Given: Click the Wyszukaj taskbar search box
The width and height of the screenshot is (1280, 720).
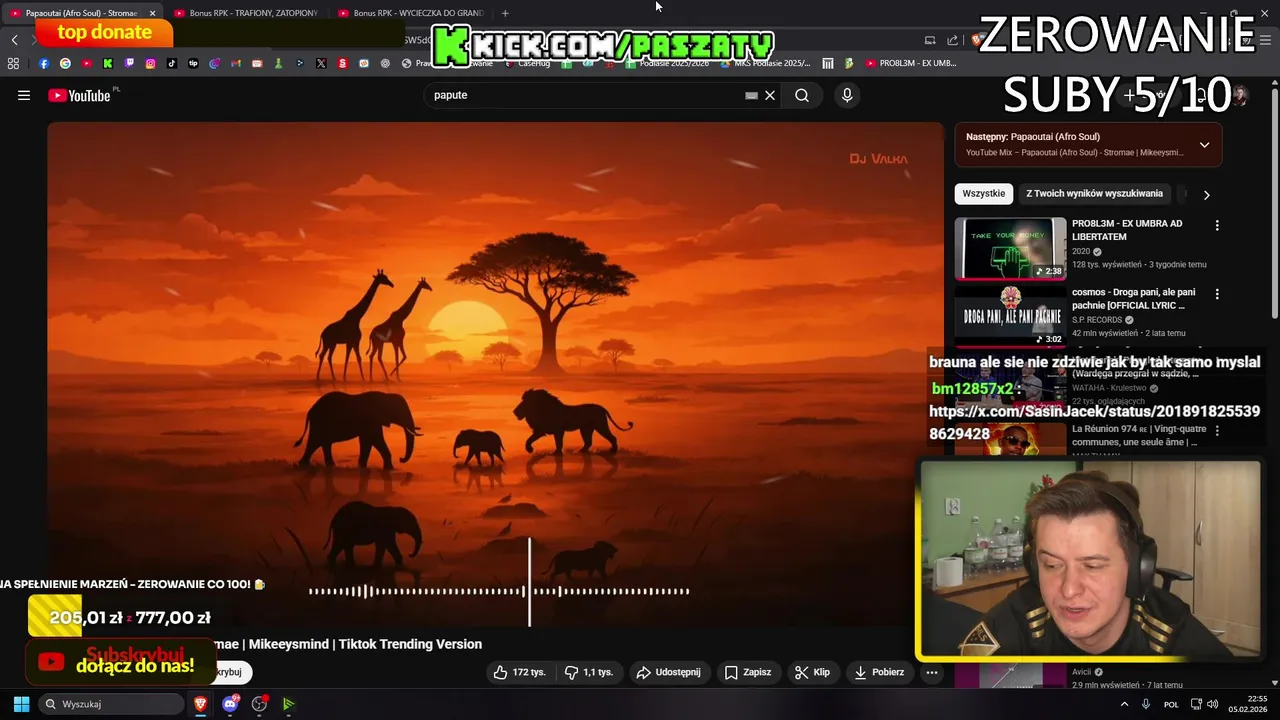Looking at the screenshot, I should coord(110,704).
